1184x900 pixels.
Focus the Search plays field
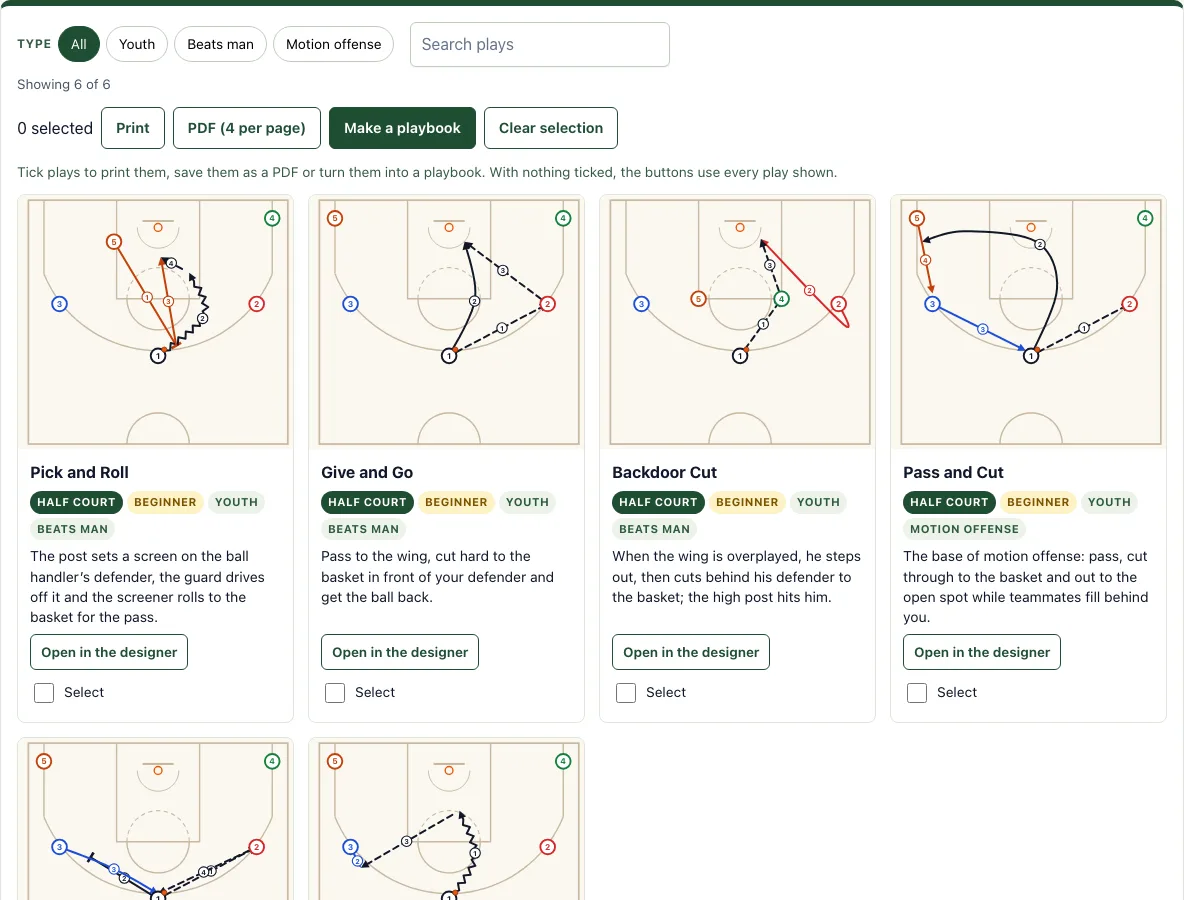click(x=540, y=45)
